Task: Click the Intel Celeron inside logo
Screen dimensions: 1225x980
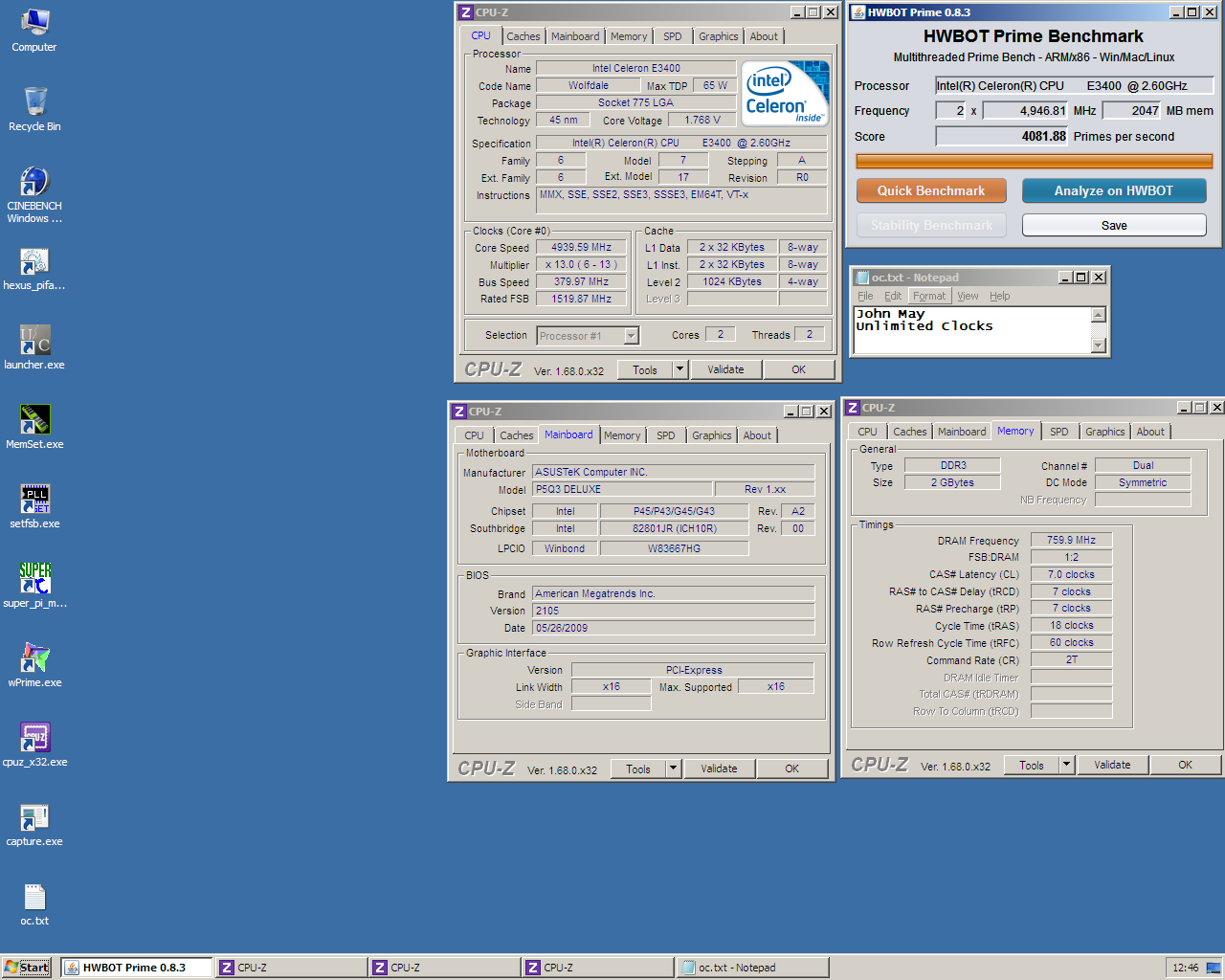Action: pyautogui.click(x=786, y=93)
